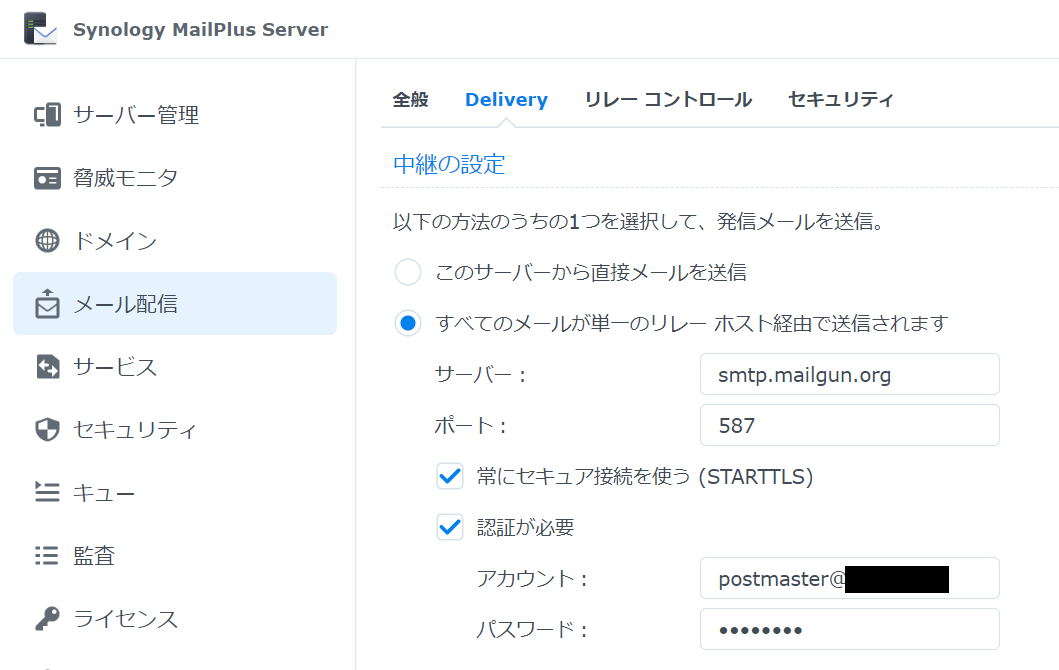Click the ポート field showing 587
This screenshot has height=670, width=1059.
(x=850, y=426)
